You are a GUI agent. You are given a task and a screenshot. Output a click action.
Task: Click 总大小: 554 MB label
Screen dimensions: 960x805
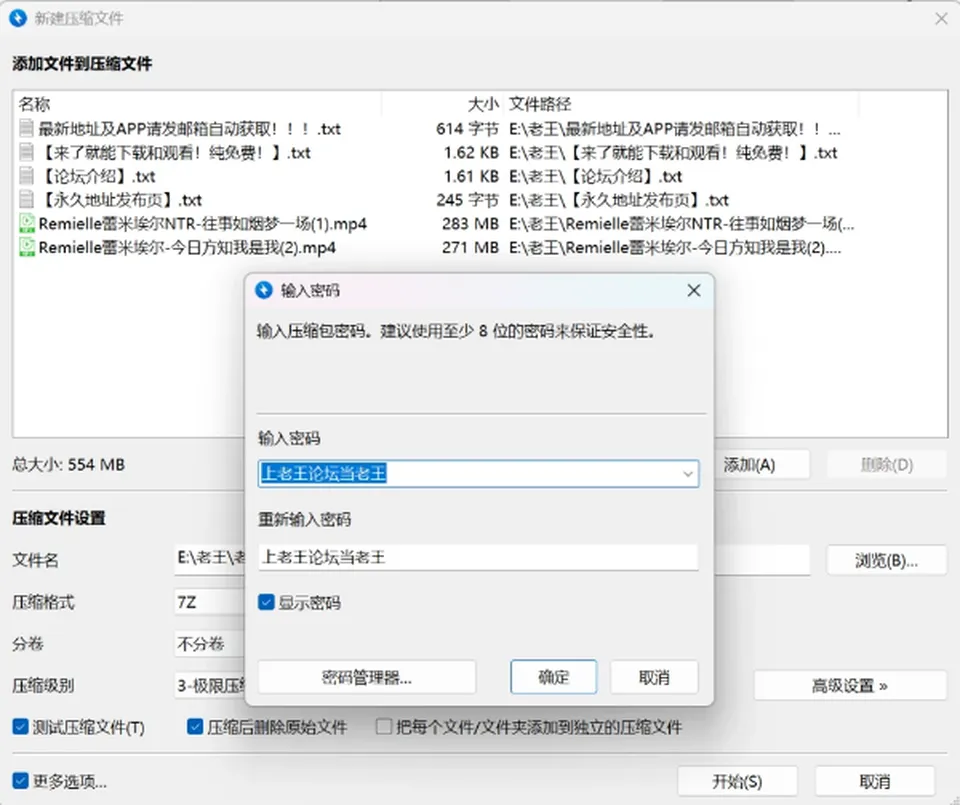[x=68, y=465]
